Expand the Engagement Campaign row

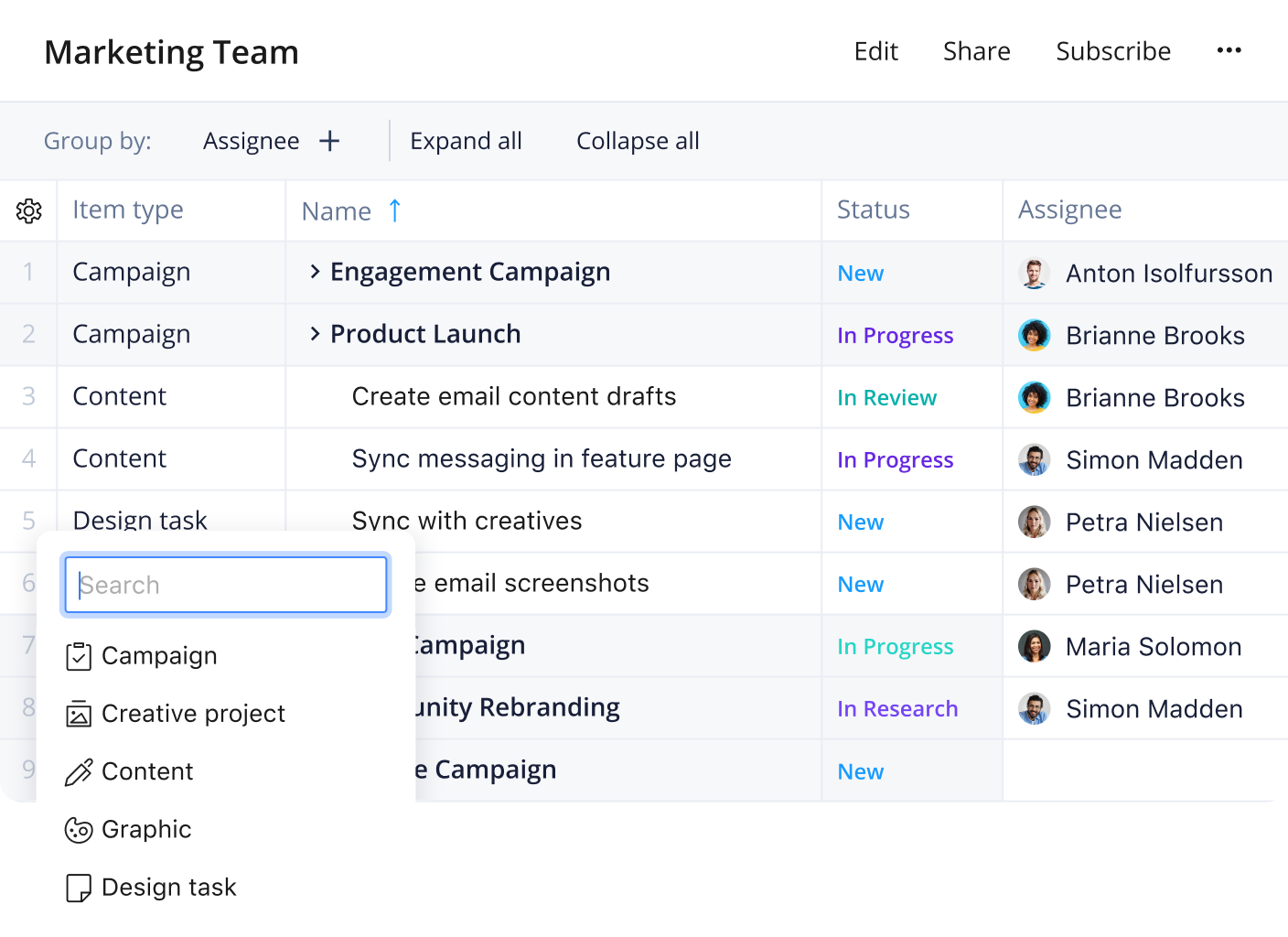(x=315, y=272)
